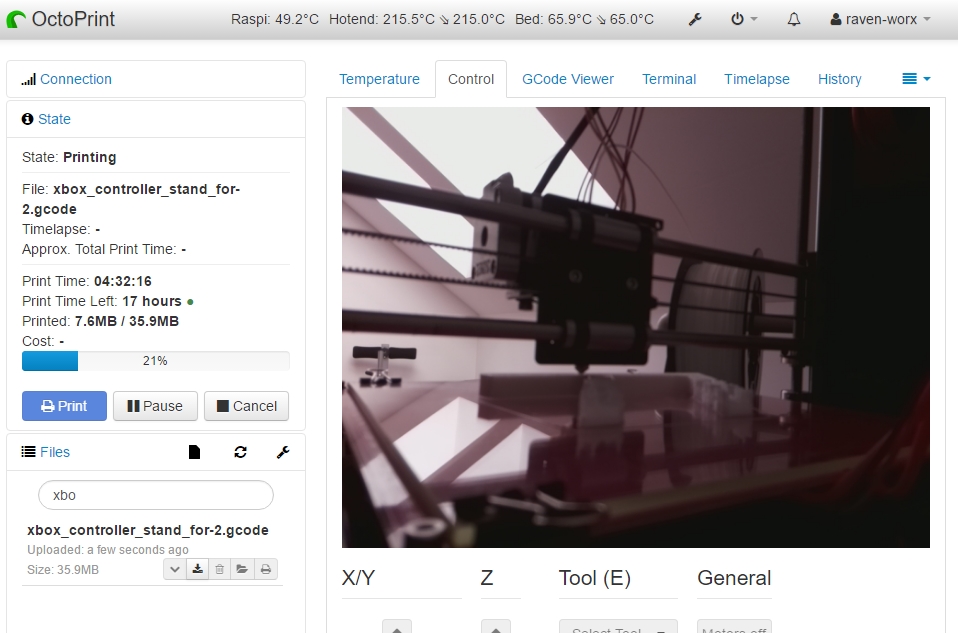
Task: Create new file icon in Files panel
Action: point(194,452)
